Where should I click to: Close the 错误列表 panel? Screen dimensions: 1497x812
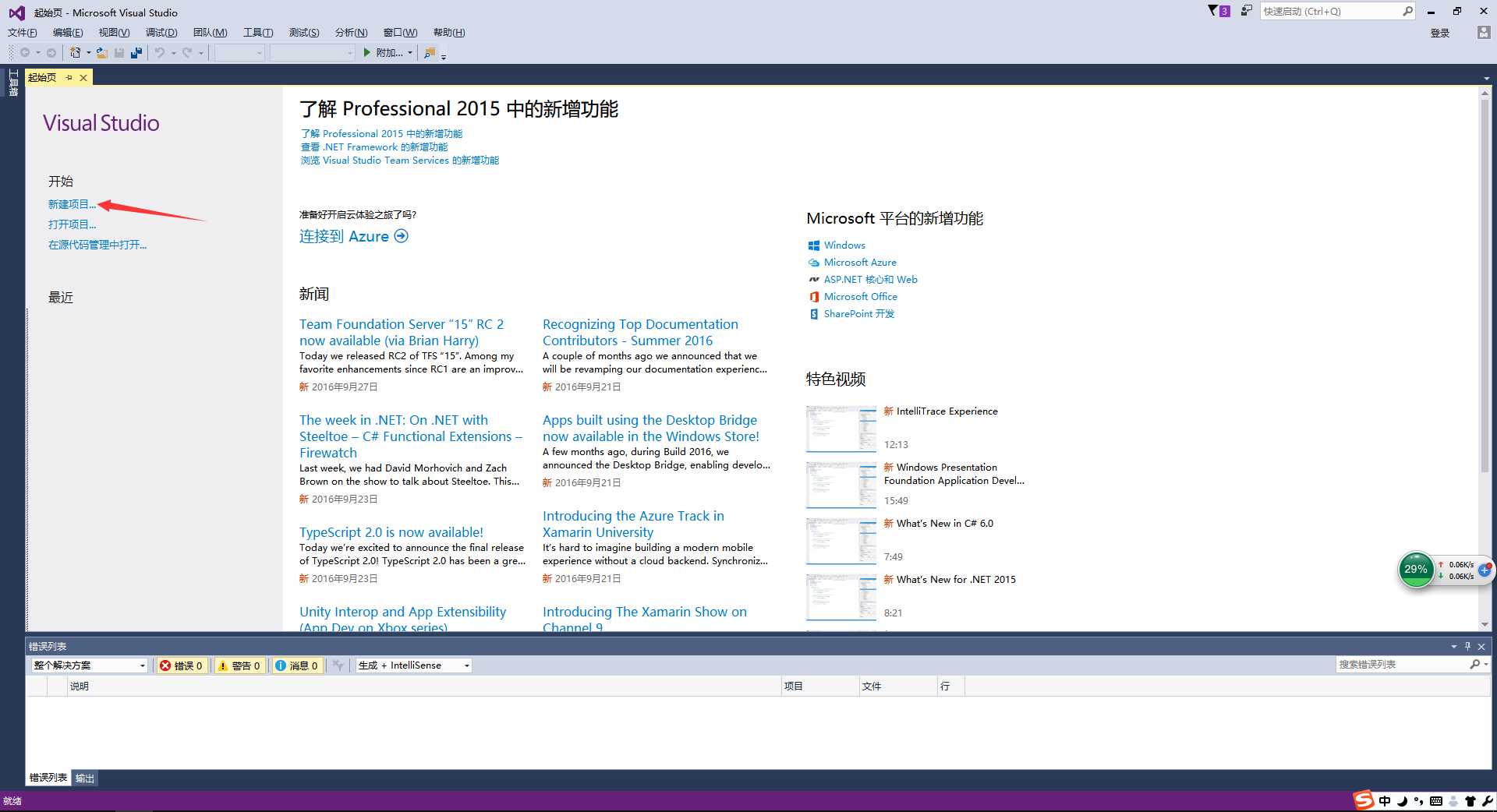click(1481, 646)
